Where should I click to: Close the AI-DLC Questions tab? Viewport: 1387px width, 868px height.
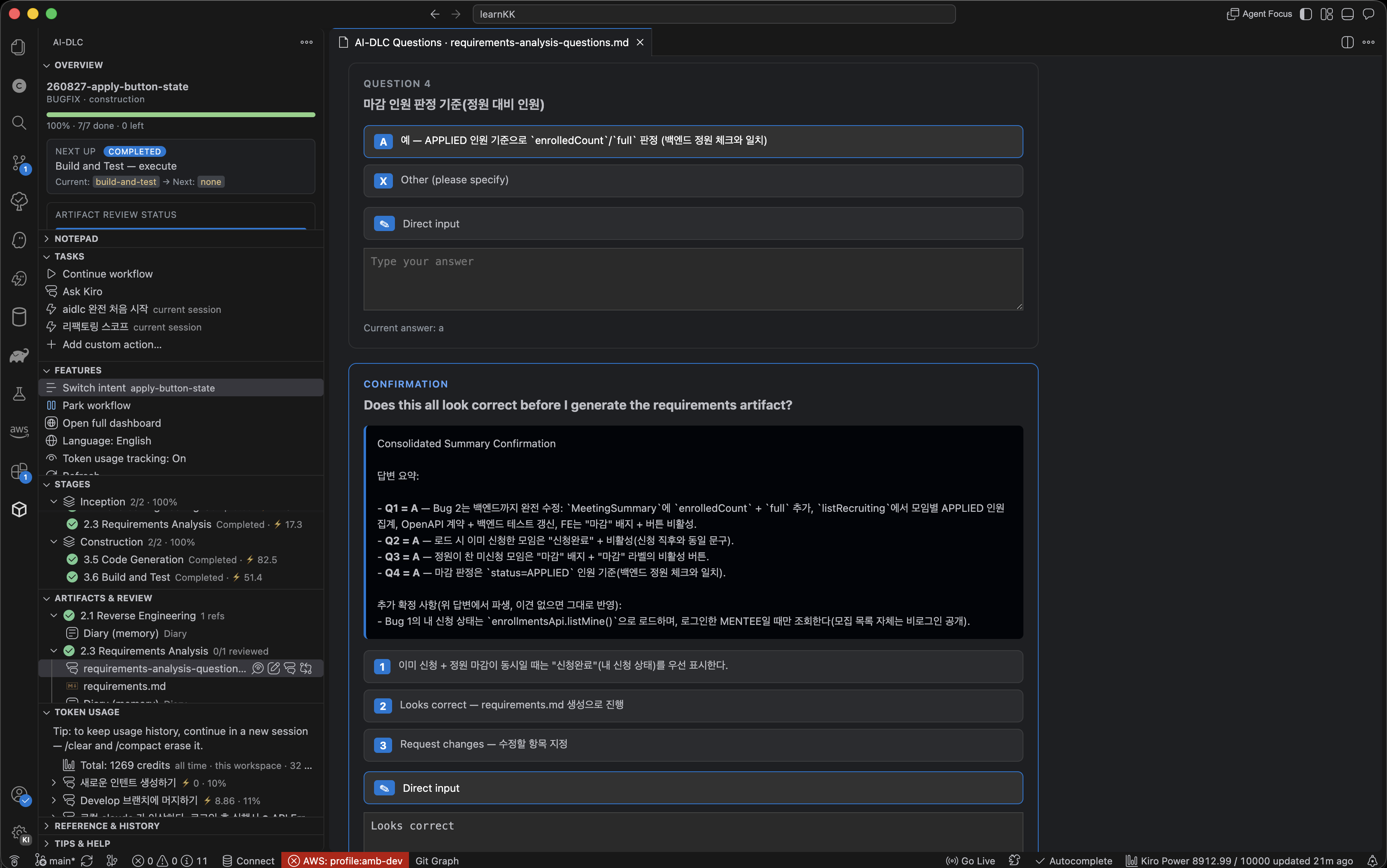click(640, 43)
